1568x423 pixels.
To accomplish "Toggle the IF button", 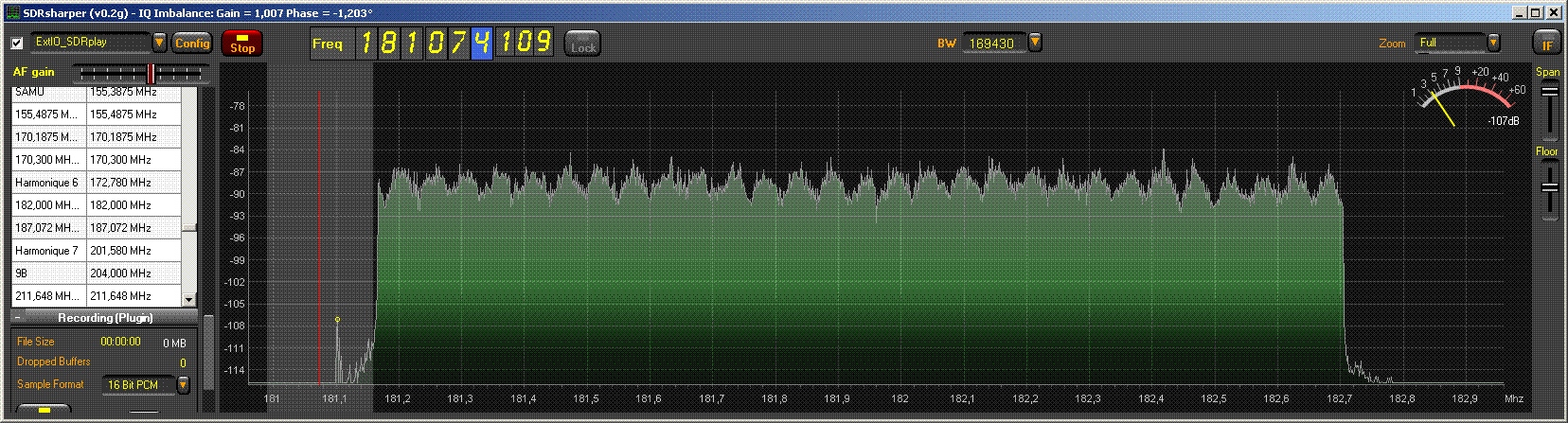I will [x=1547, y=44].
